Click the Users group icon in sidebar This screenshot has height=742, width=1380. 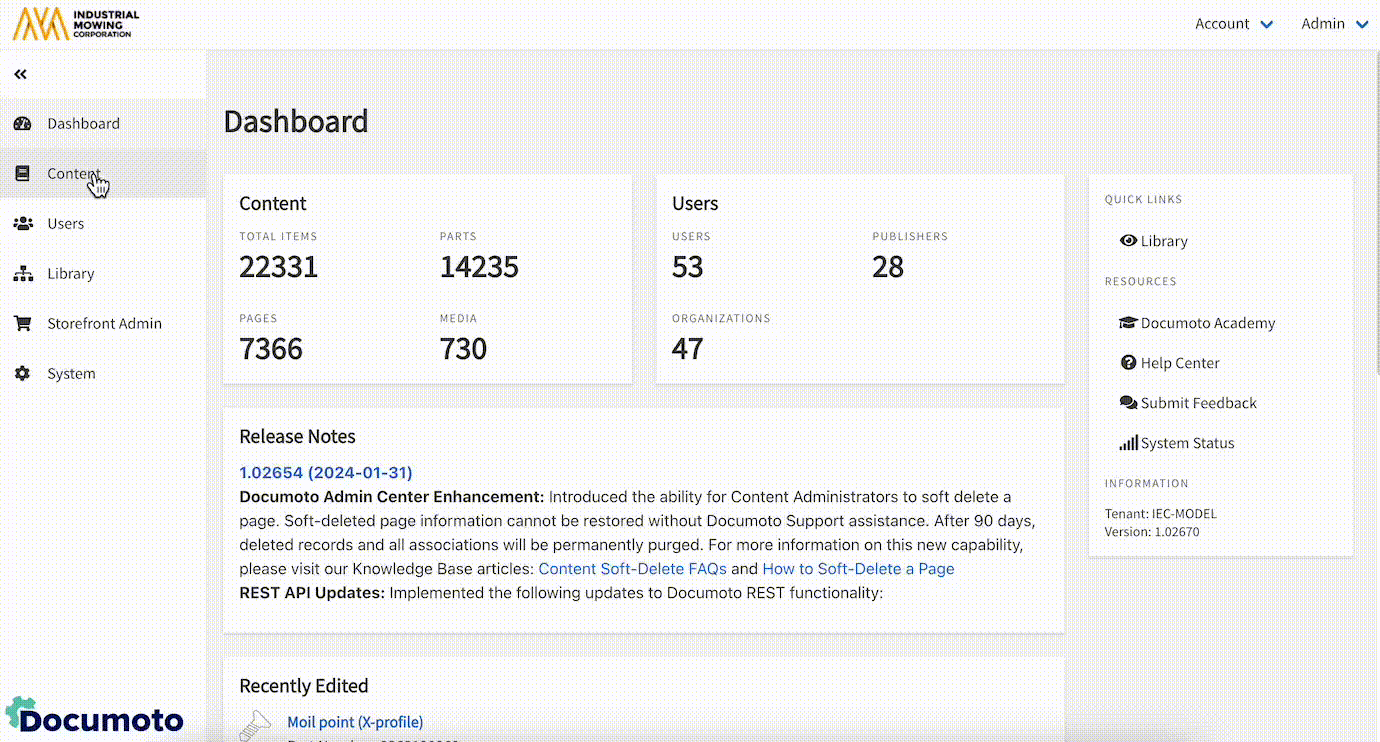coord(22,224)
